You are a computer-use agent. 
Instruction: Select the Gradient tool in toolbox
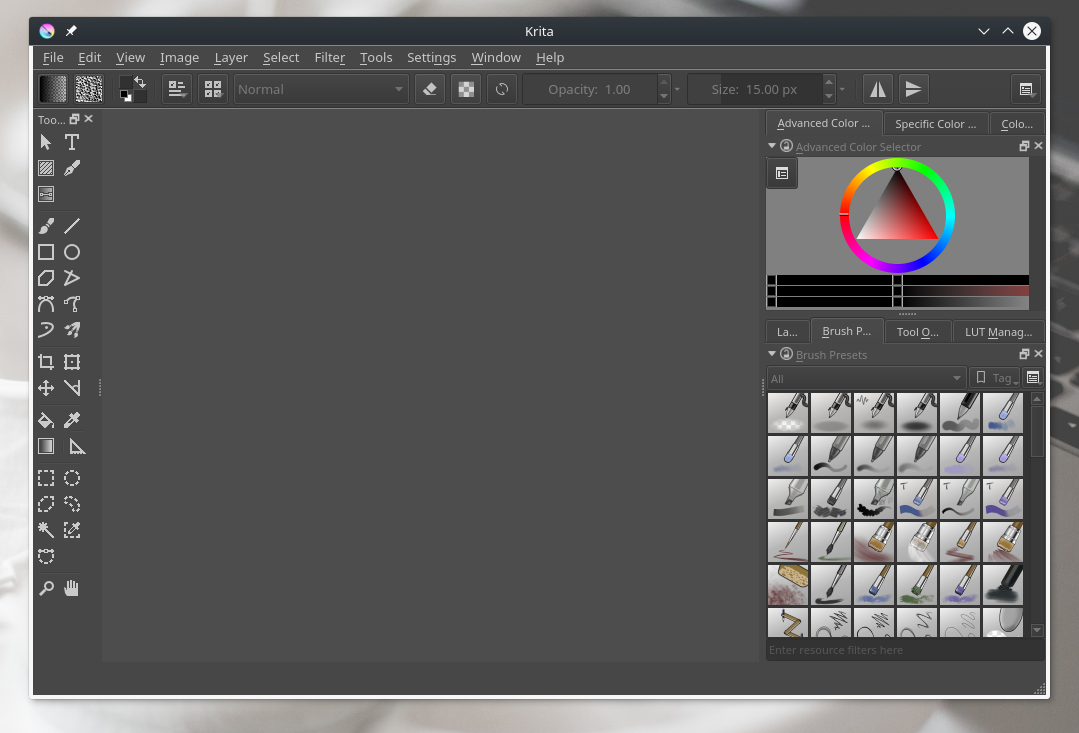[46, 446]
